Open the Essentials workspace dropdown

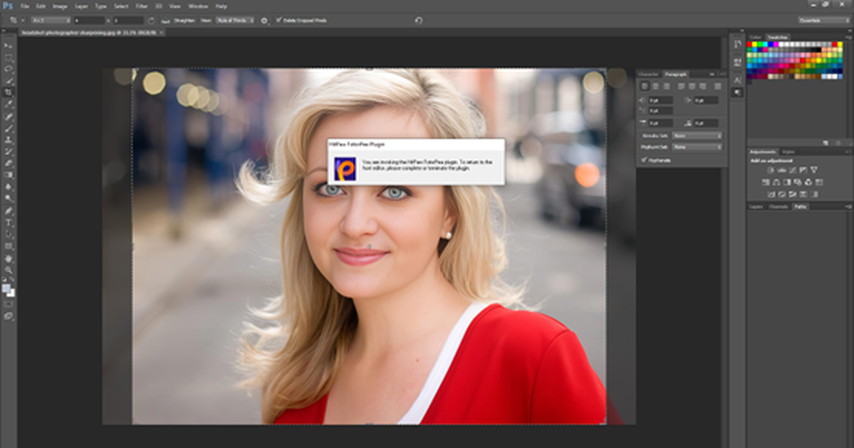[822, 20]
